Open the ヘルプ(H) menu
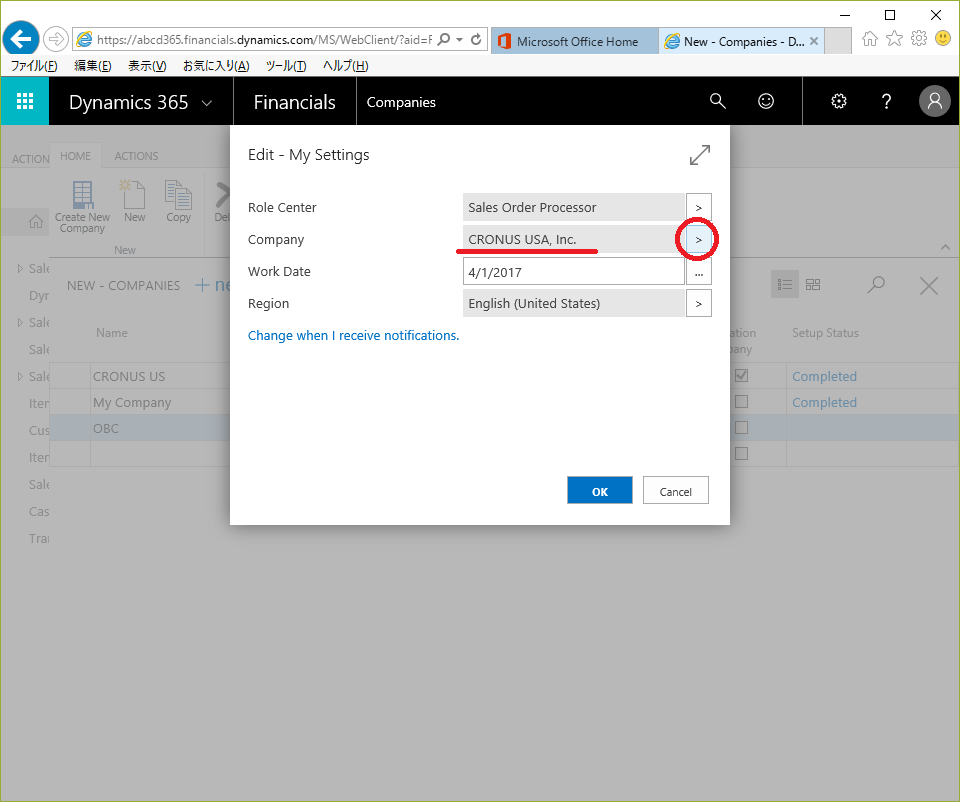The image size is (960, 802). pyautogui.click(x=345, y=66)
